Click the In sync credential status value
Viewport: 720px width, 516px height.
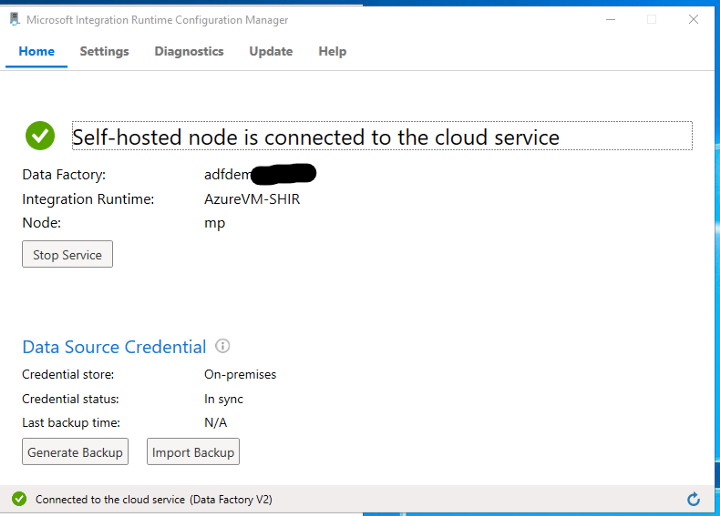(224, 399)
